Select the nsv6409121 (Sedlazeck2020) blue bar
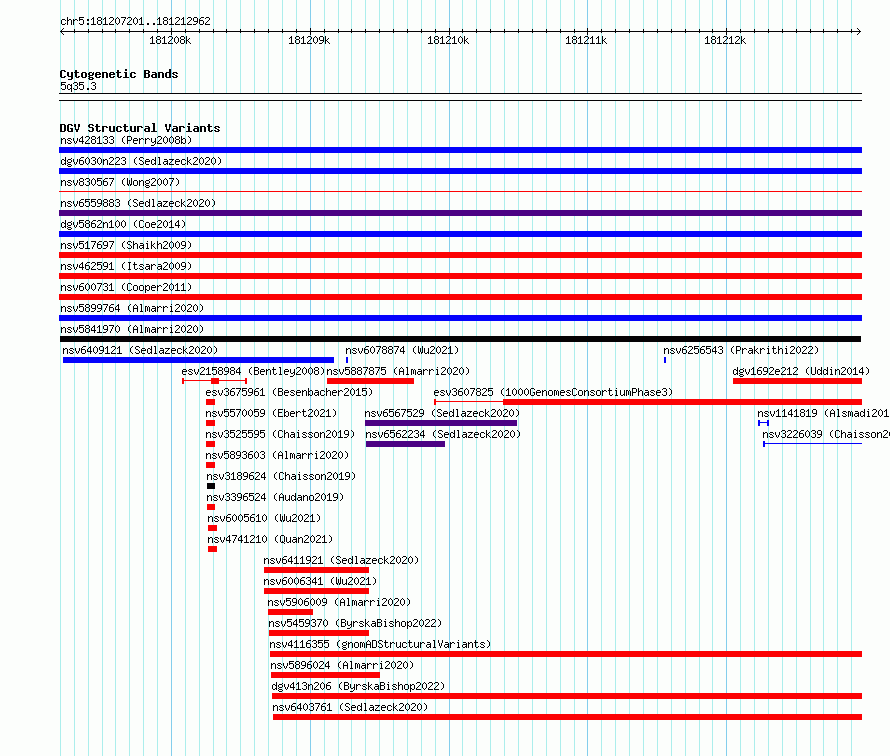 pos(198,360)
